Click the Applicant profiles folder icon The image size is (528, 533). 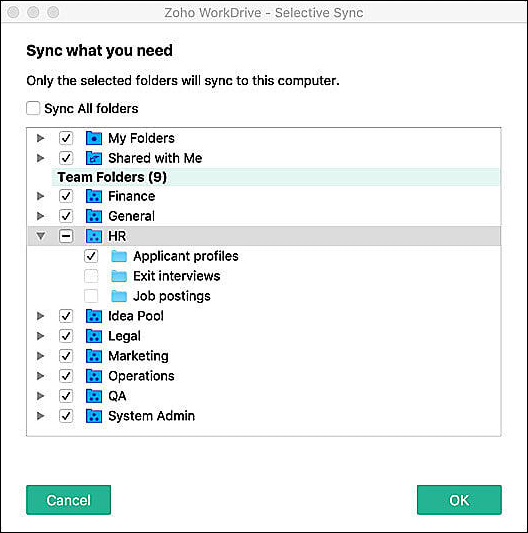(119, 256)
